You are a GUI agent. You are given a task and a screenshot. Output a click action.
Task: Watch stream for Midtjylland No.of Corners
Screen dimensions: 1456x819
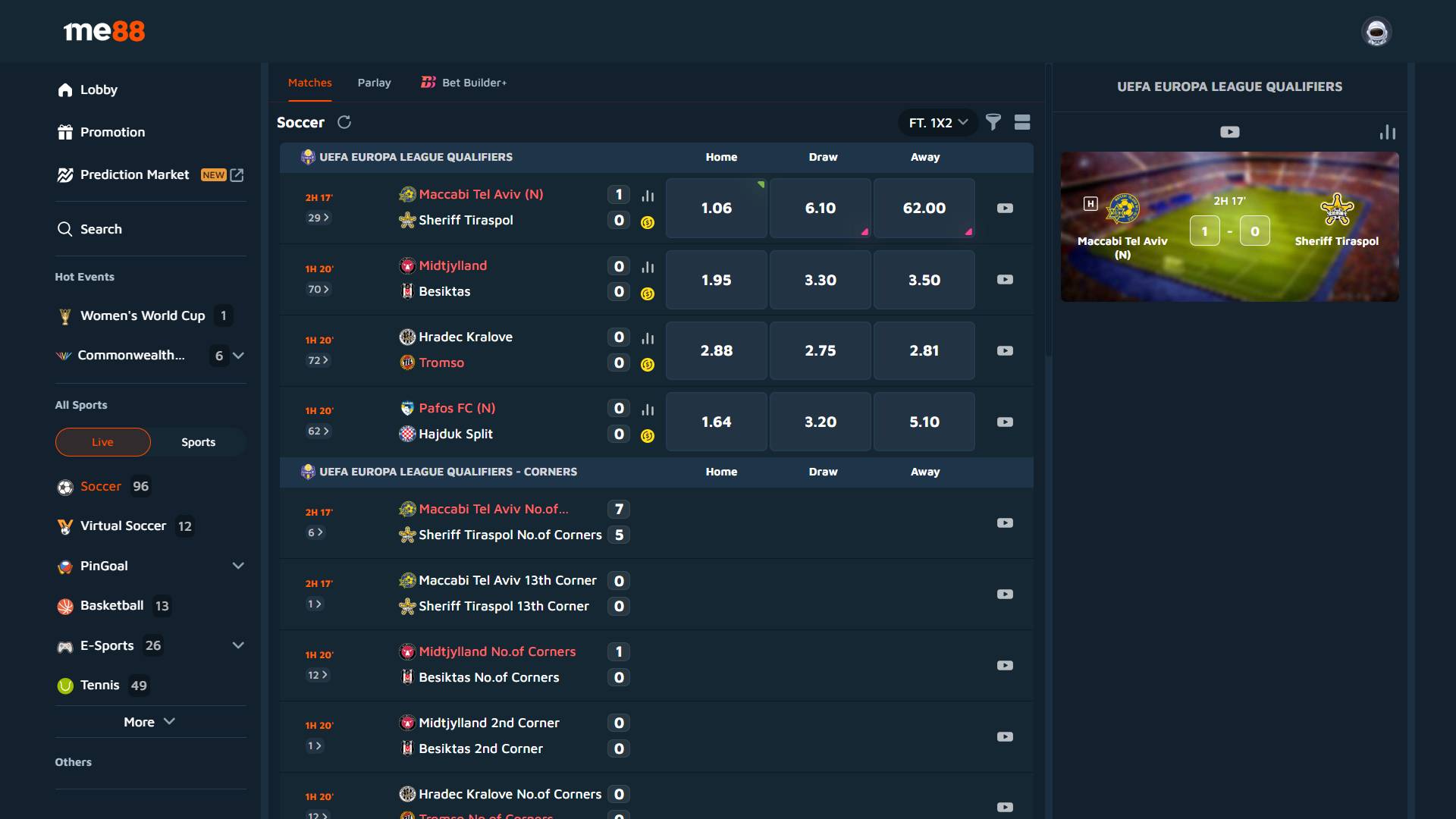pyautogui.click(x=1005, y=665)
